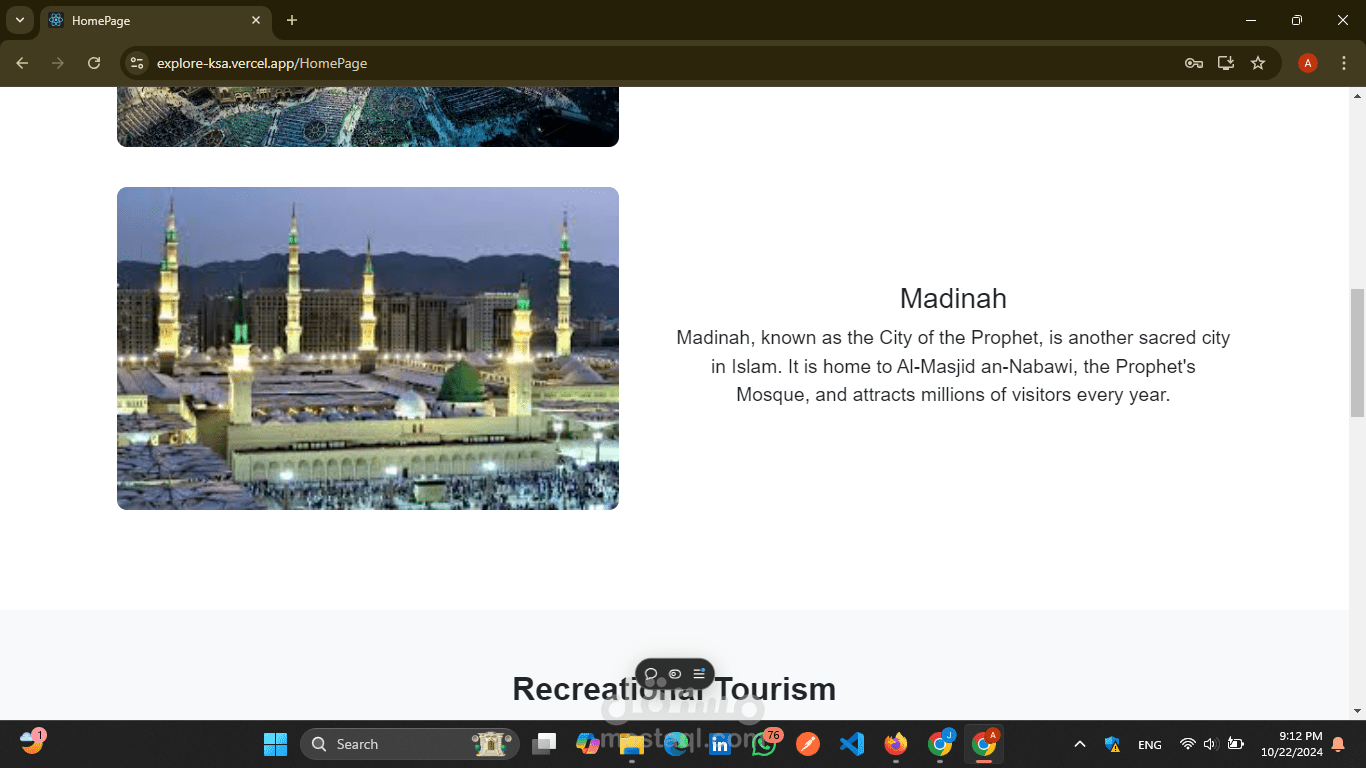Launch Copilot from the taskbar
1366x768 pixels.
[588, 744]
